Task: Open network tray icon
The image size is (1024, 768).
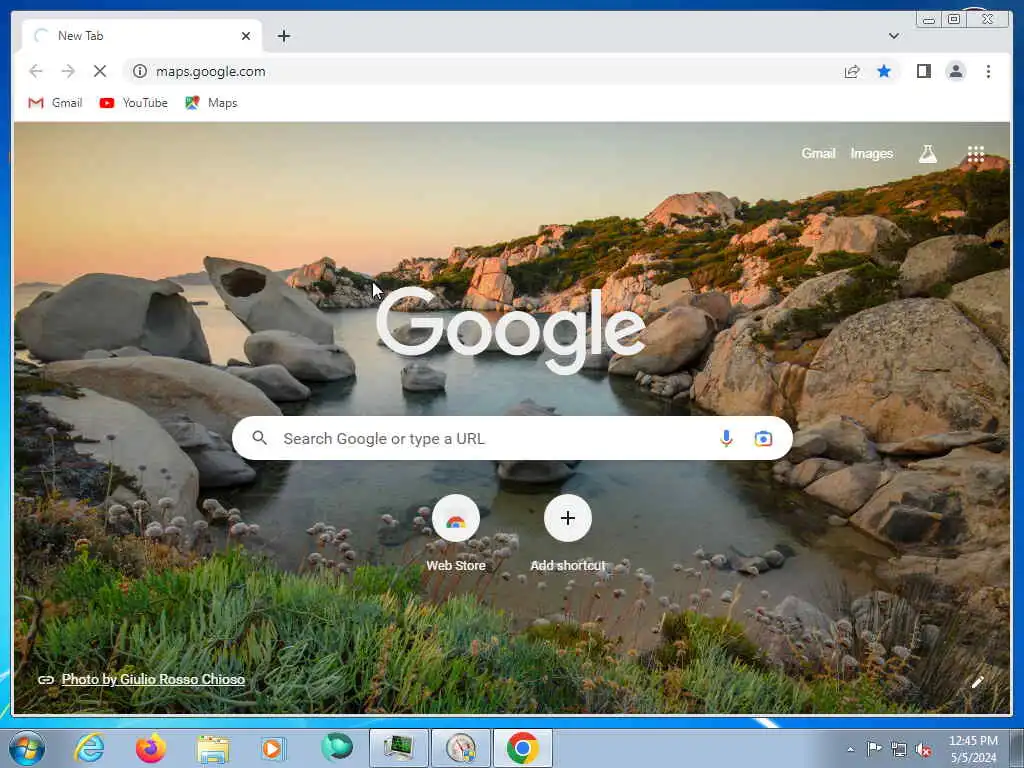Action: coord(899,750)
